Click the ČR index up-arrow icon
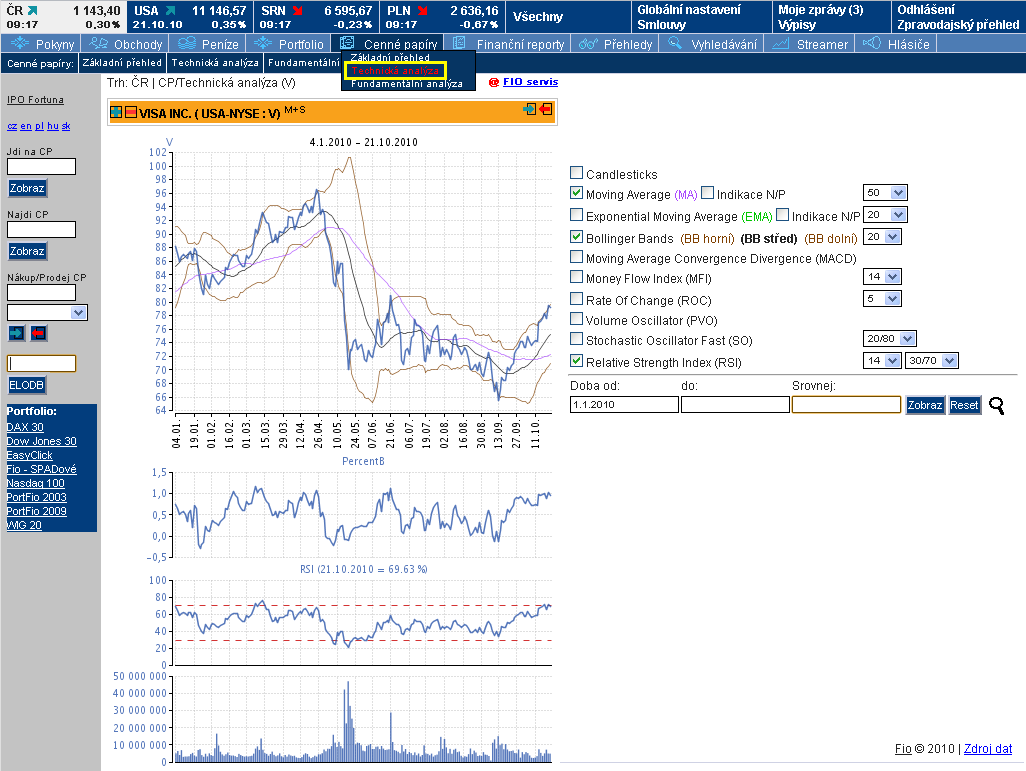Viewport: 1026px width, 771px height. 33,10
